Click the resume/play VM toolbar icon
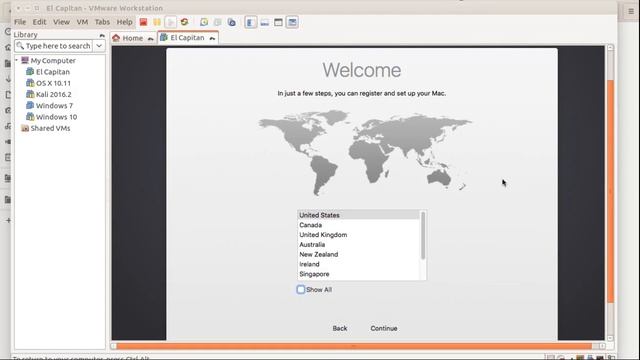640x360 pixels. [171, 22]
